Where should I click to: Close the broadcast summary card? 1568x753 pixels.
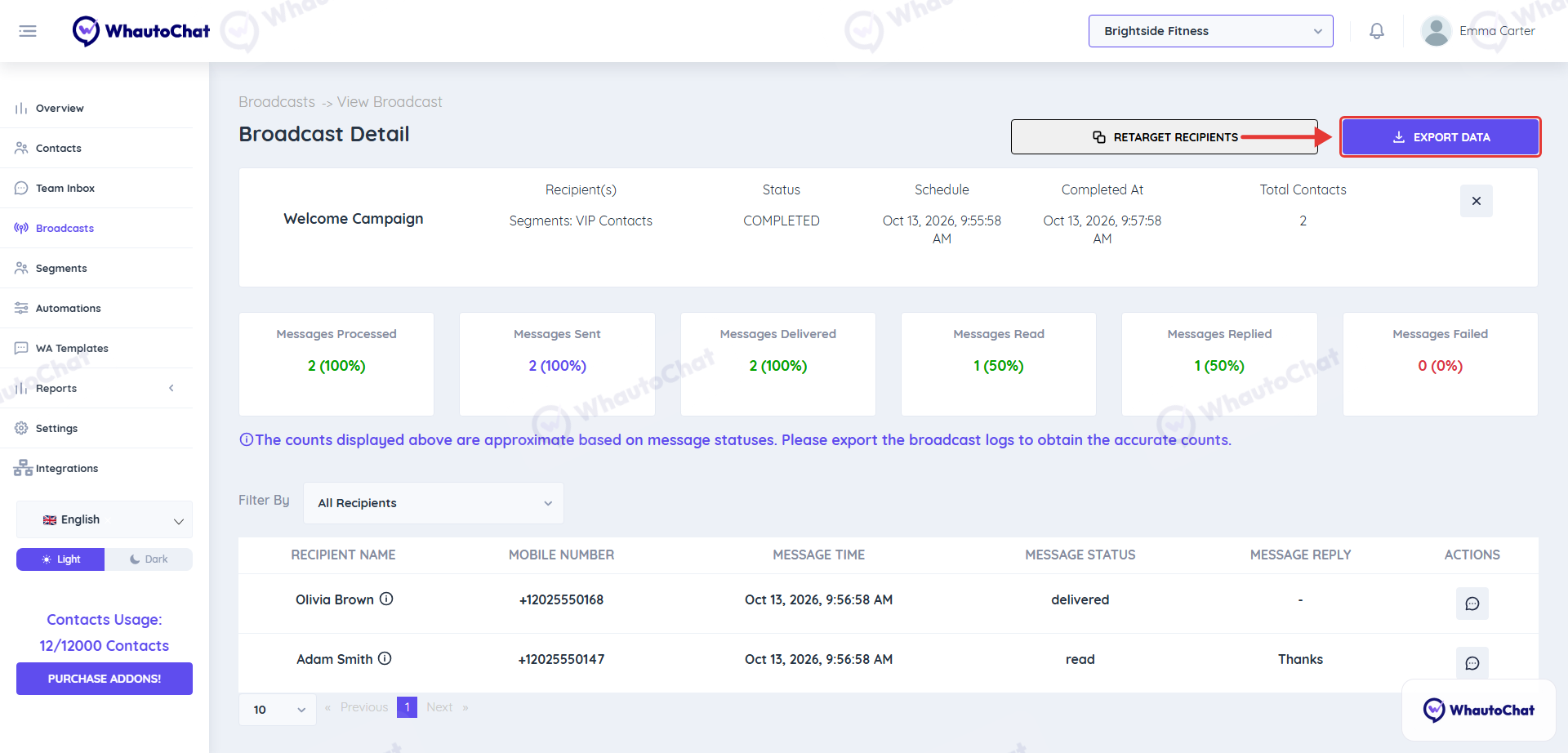coord(1477,201)
